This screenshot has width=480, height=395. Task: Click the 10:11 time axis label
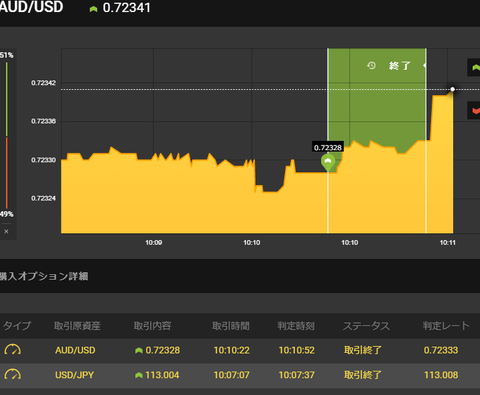tap(448, 243)
